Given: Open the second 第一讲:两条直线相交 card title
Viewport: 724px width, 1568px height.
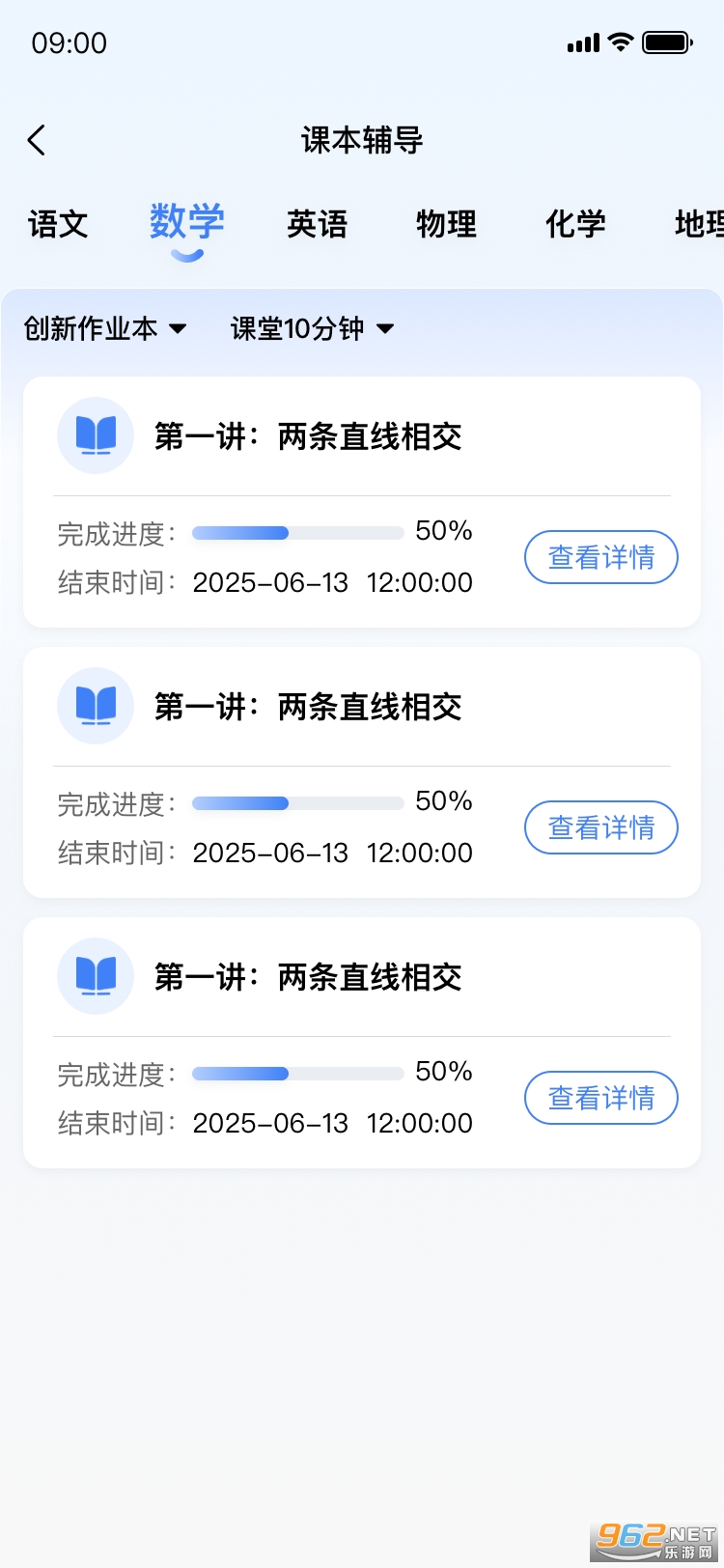Looking at the screenshot, I should pyautogui.click(x=308, y=707).
